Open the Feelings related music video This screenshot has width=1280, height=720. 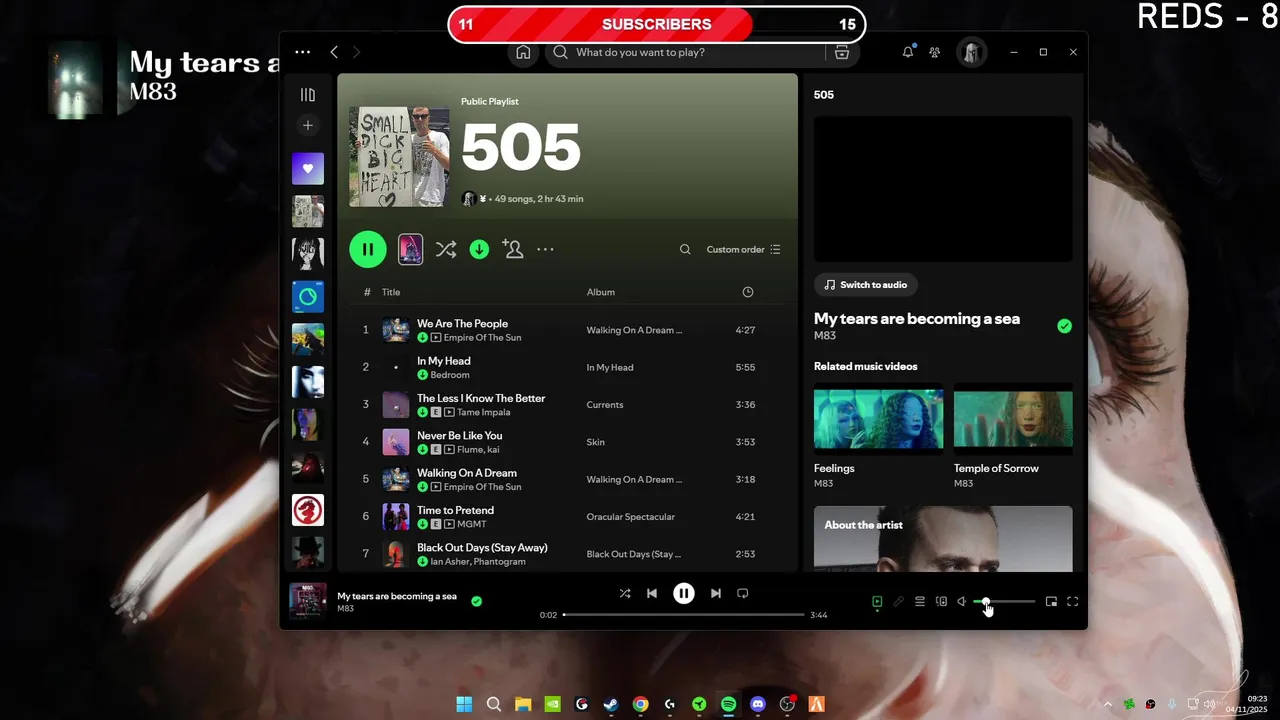coord(878,419)
